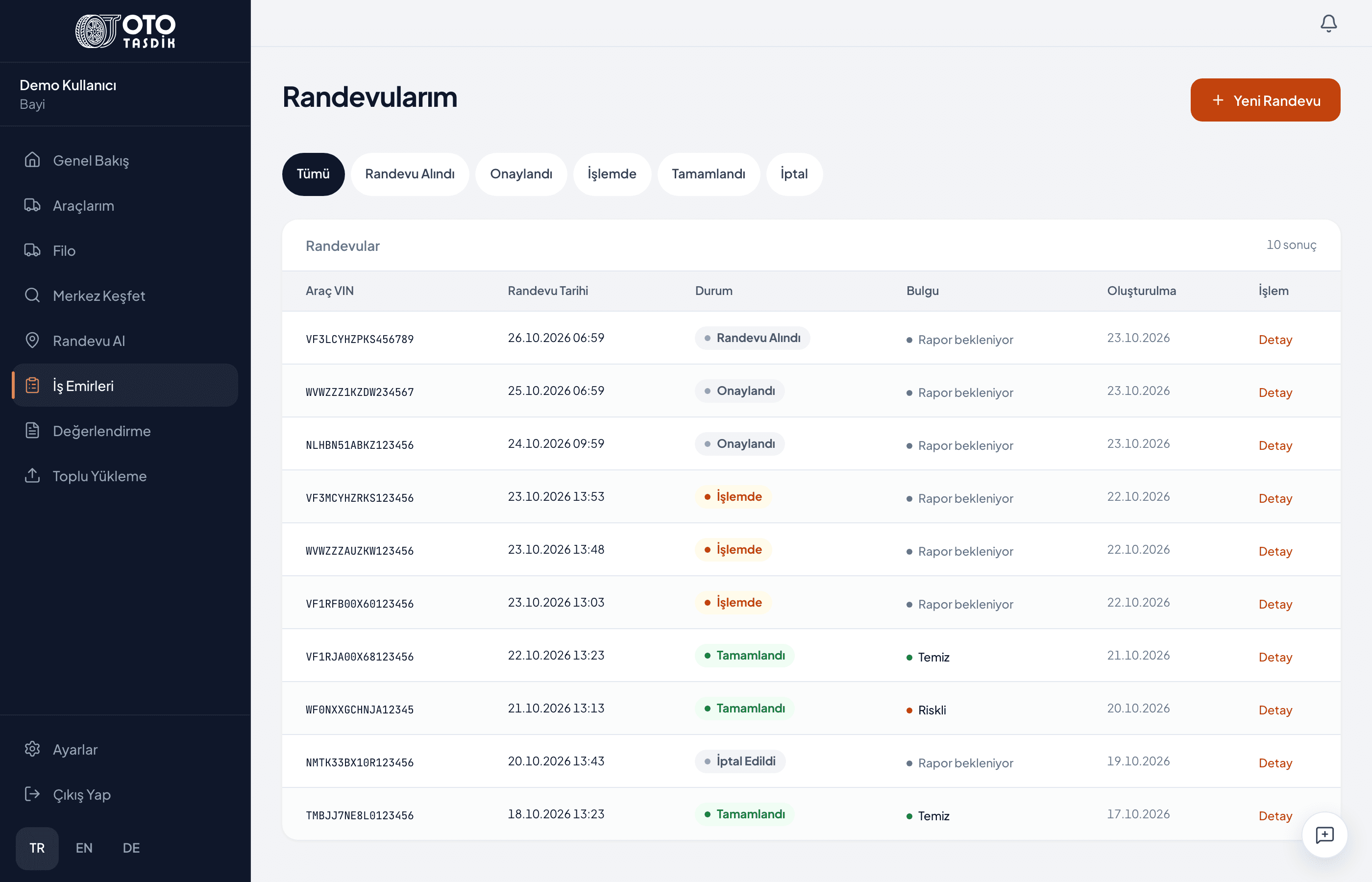Open Detay for WVWZZZ1KZDW234567
Viewport: 1372px width, 882px height.
pos(1275,392)
